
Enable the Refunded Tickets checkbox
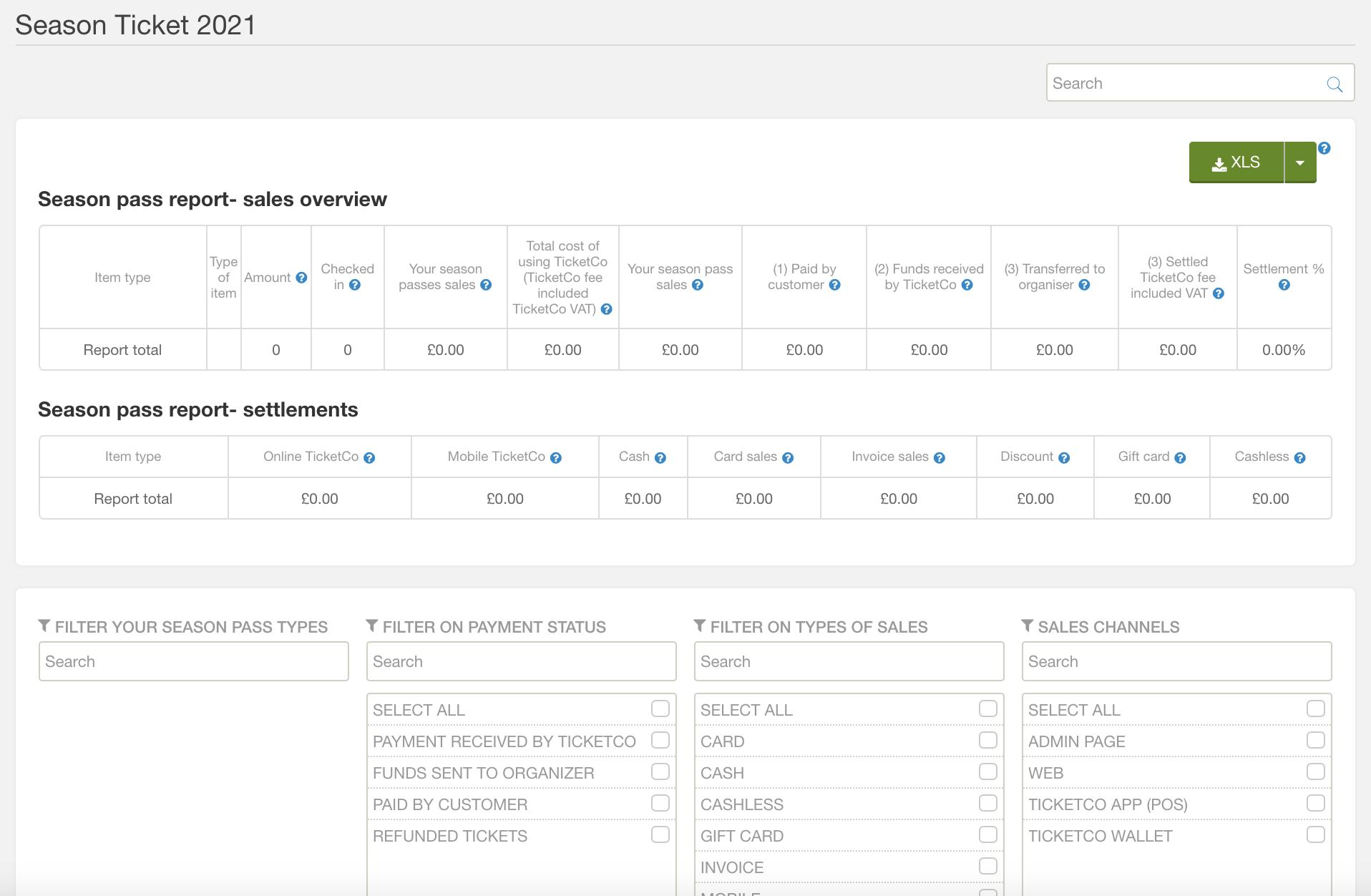(x=660, y=834)
